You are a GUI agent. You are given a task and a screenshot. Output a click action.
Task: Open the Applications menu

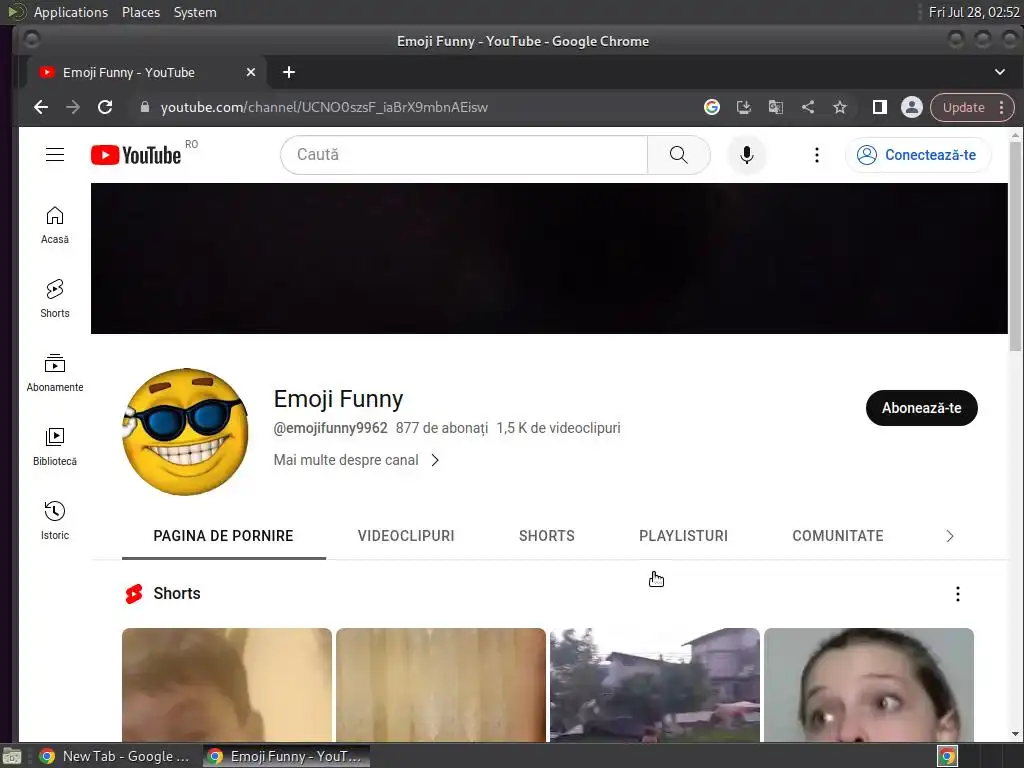(x=71, y=12)
